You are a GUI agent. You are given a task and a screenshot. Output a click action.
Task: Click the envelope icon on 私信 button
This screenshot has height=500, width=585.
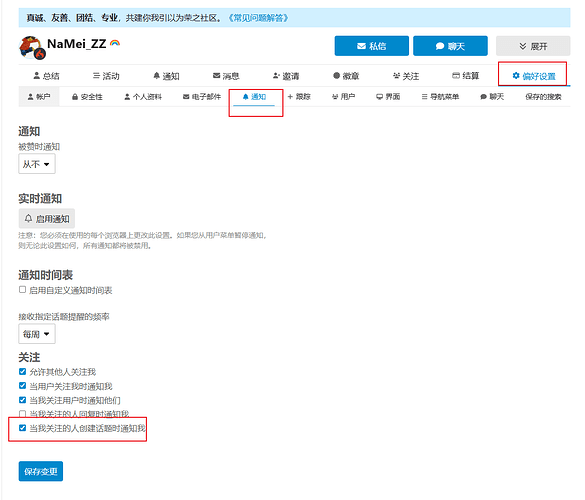361,46
